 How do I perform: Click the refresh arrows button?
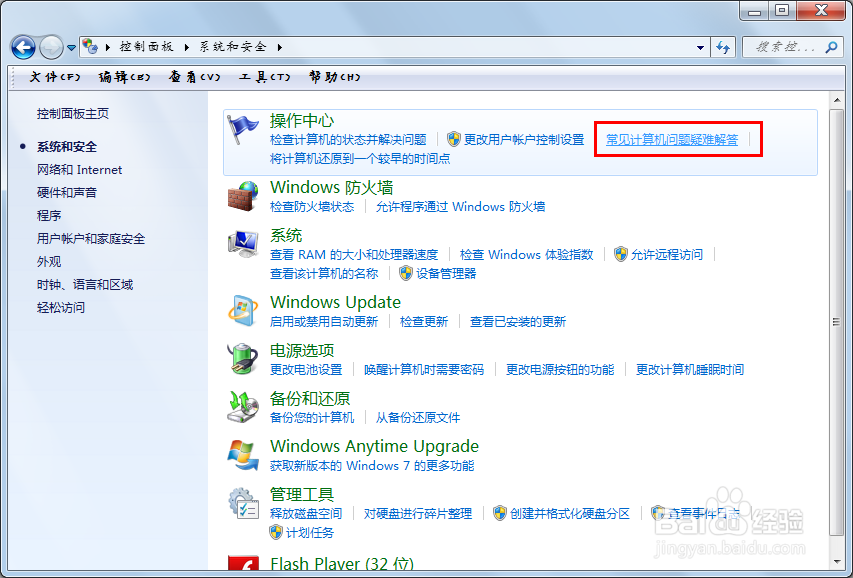click(722, 47)
